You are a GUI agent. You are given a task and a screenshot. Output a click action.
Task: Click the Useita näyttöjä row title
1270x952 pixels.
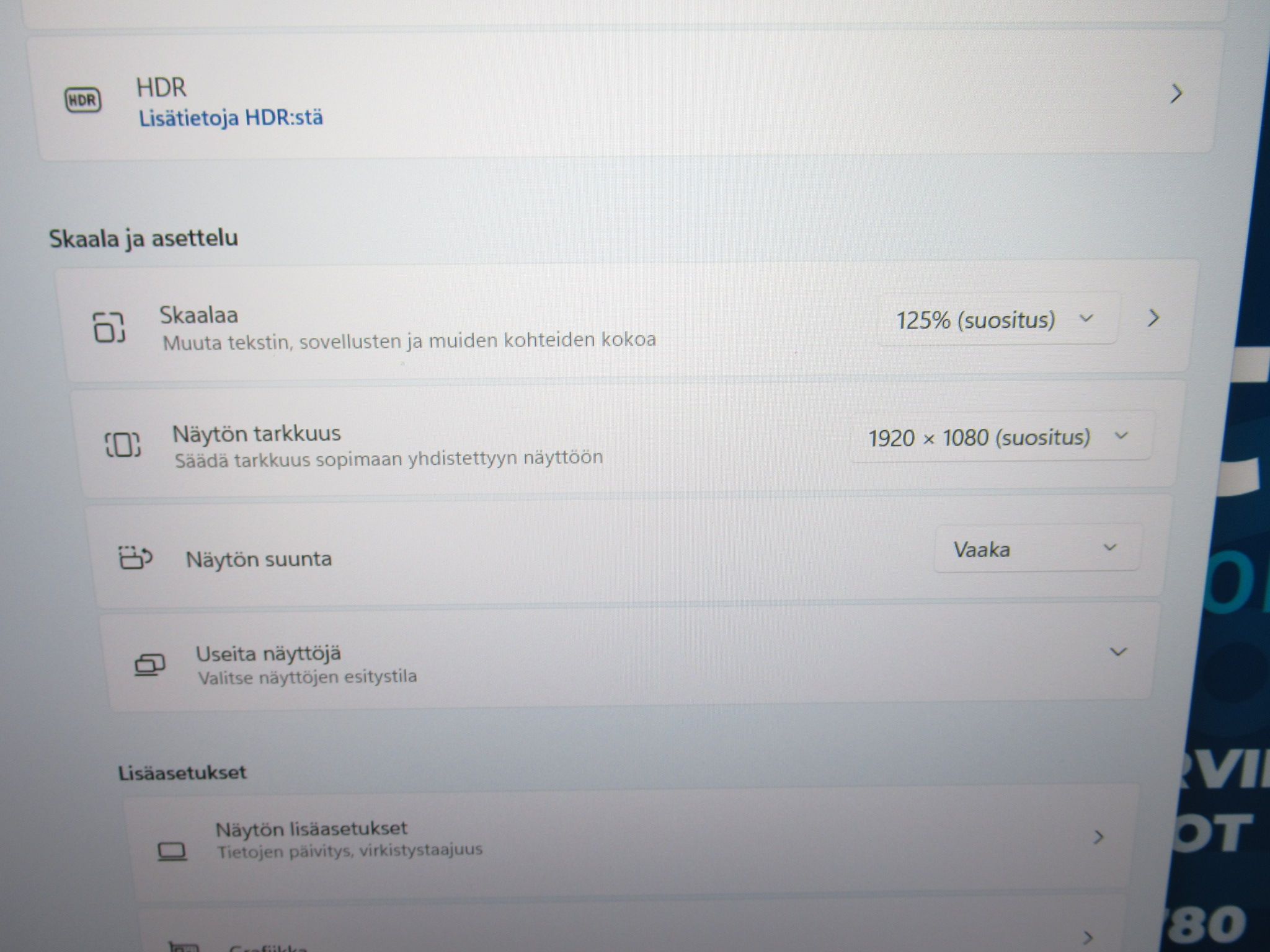point(269,654)
